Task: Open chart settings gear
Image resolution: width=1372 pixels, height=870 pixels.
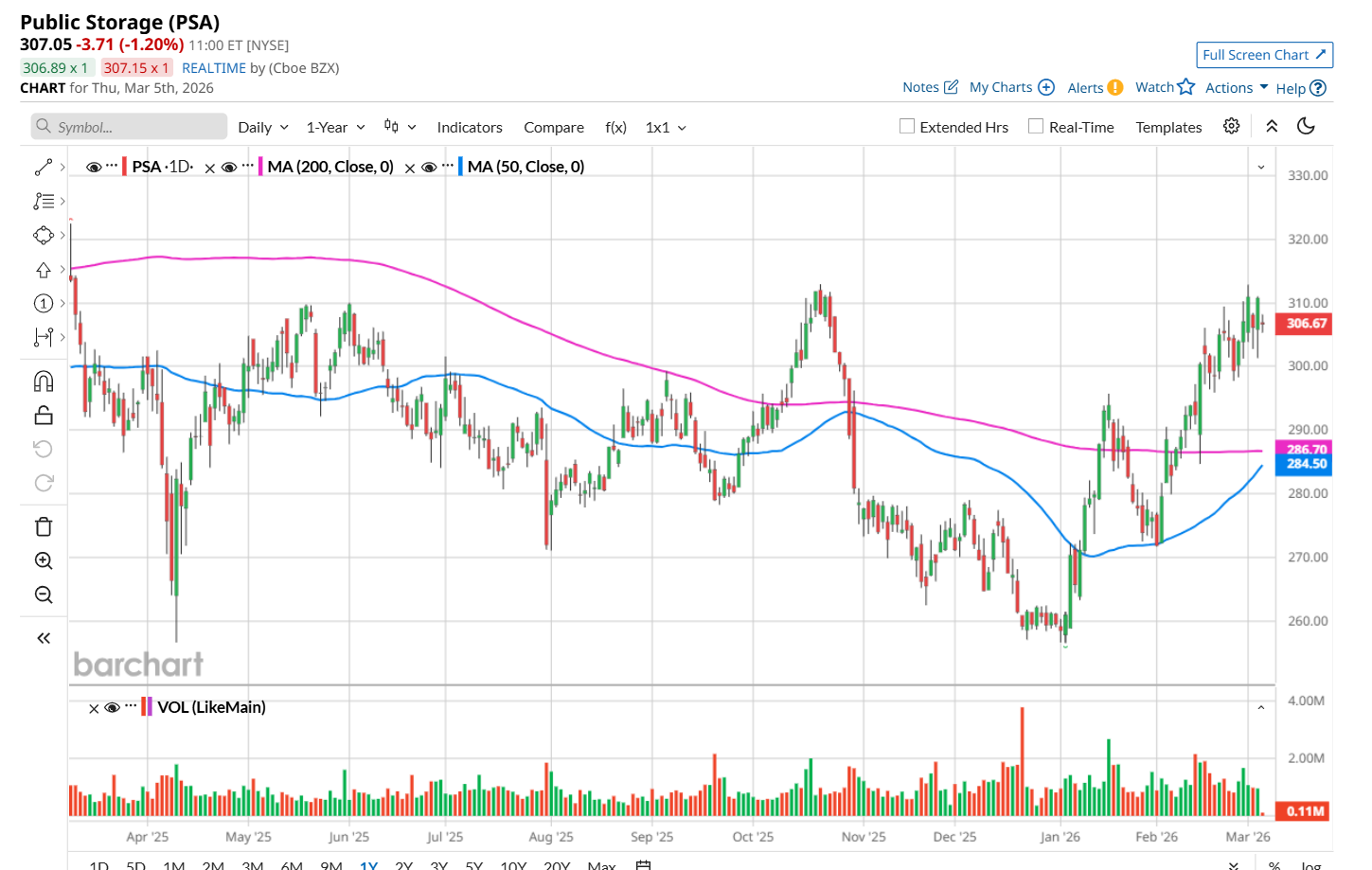Action: (1231, 126)
